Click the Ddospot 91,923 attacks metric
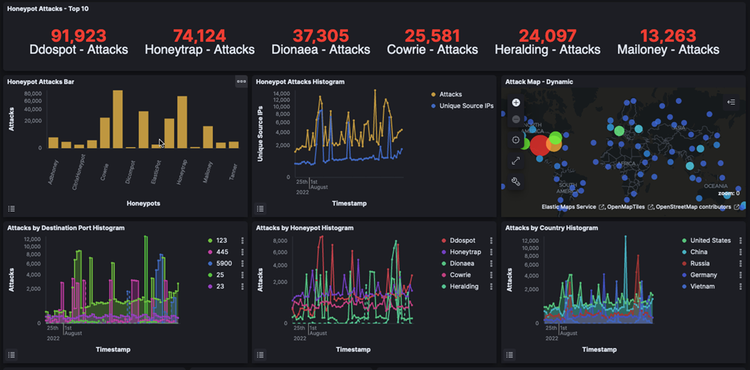Screen dimensions: 750x370 pyautogui.click(x=79, y=42)
